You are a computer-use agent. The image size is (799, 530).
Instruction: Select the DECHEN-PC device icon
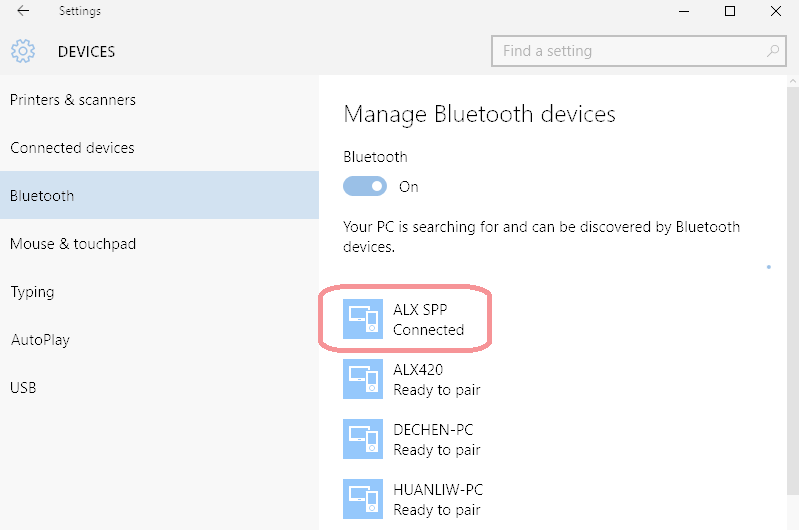tap(363, 439)
